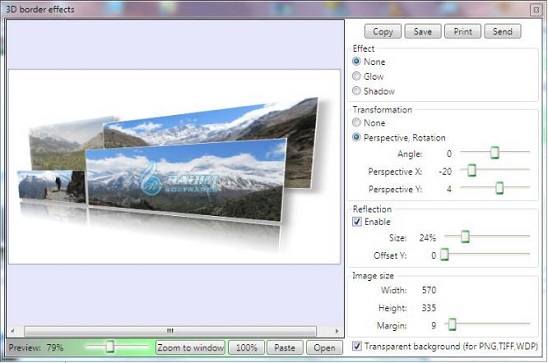This screenshot has height=363, width=548.
Task: Click the horizontal scrollbar right arrow
Action: click(x=337, y=331)
